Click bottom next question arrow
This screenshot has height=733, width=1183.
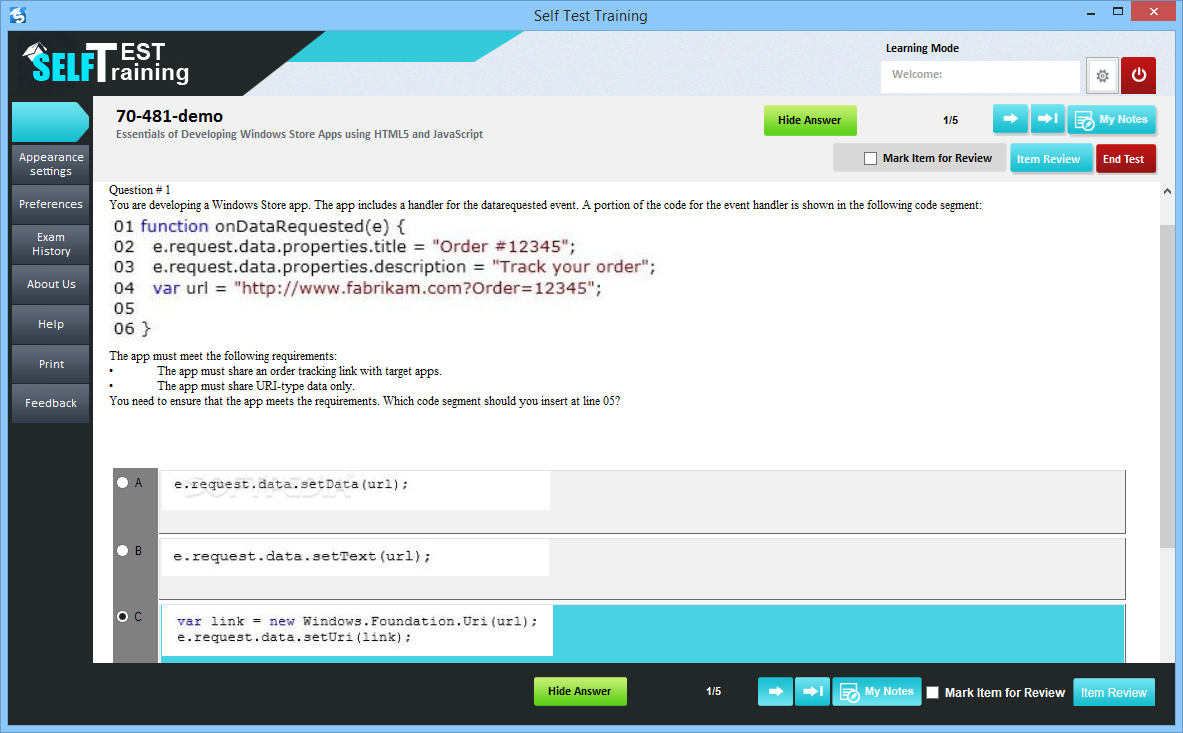pos(775,692)
